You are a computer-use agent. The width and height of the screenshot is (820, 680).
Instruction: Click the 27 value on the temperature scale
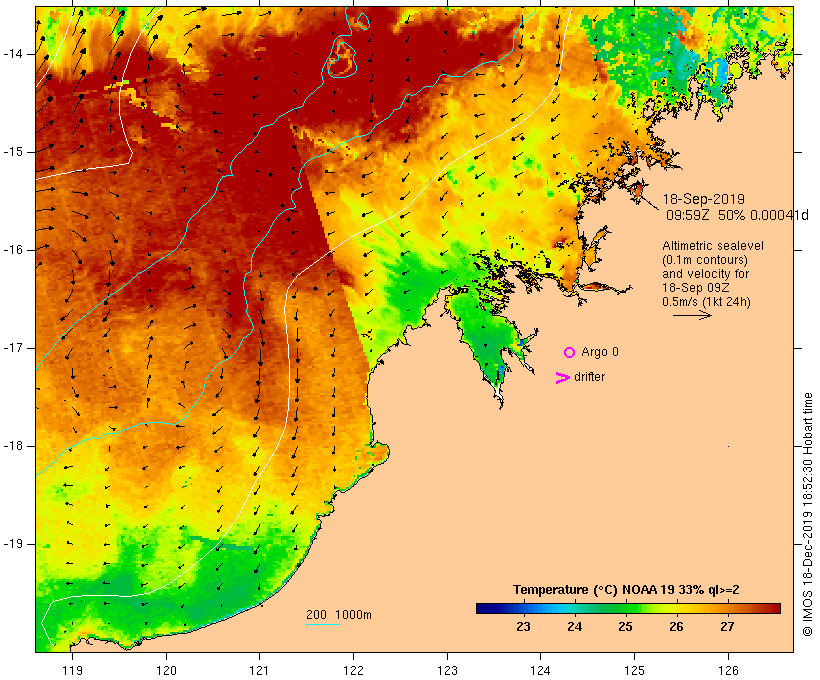tap(727, 627)
